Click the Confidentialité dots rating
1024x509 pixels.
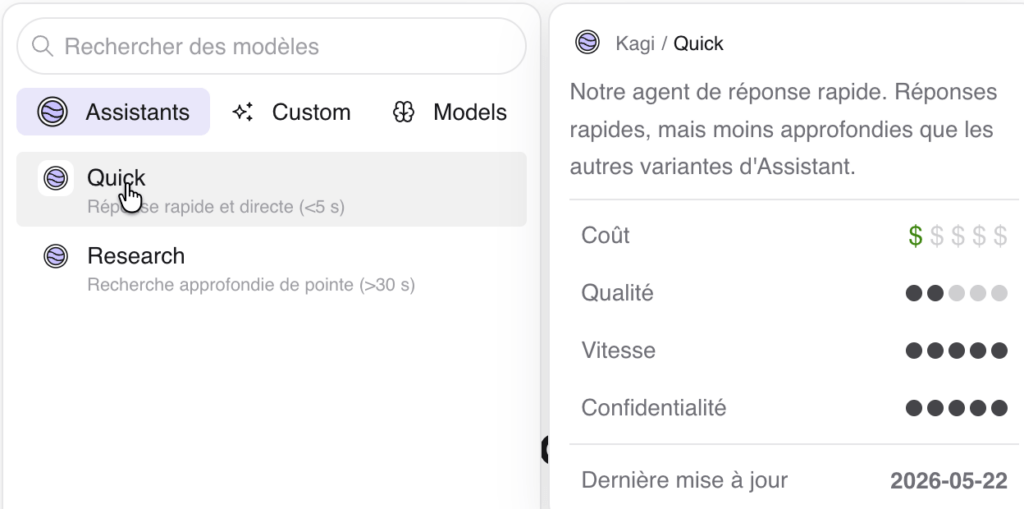(x=957, y=408)
